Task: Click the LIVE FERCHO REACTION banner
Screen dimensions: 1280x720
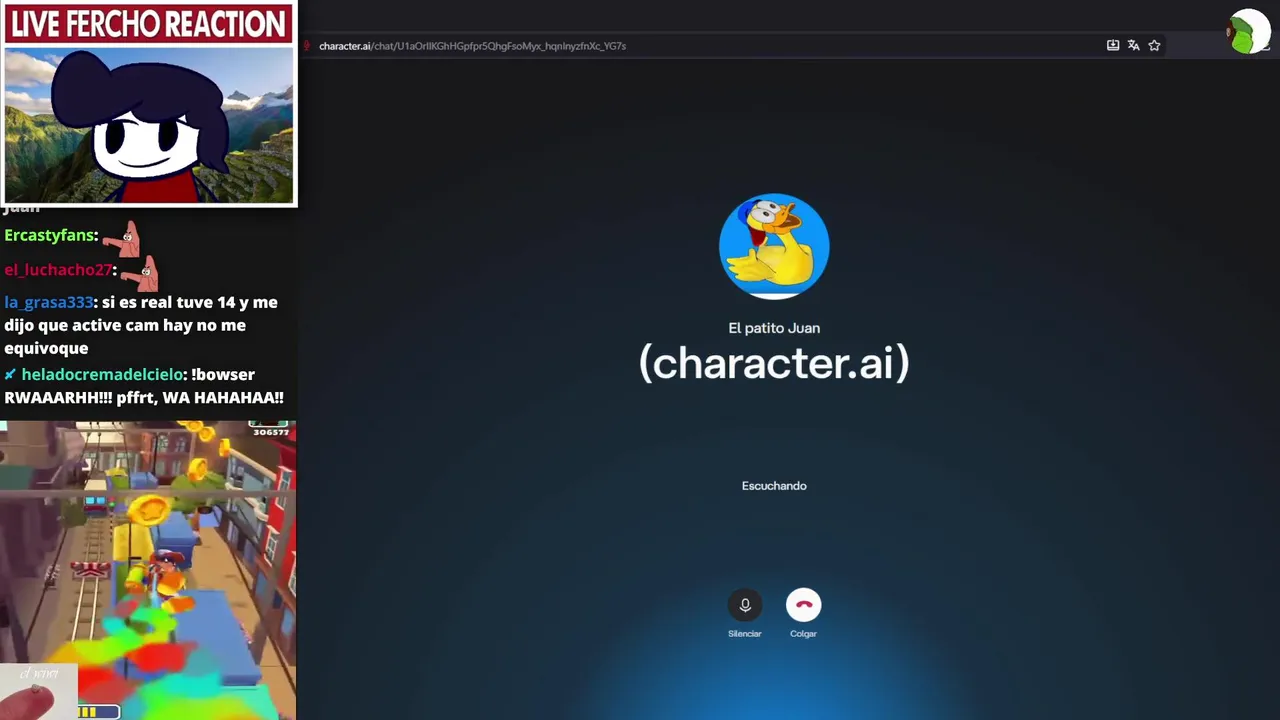Action: point(148,24)
